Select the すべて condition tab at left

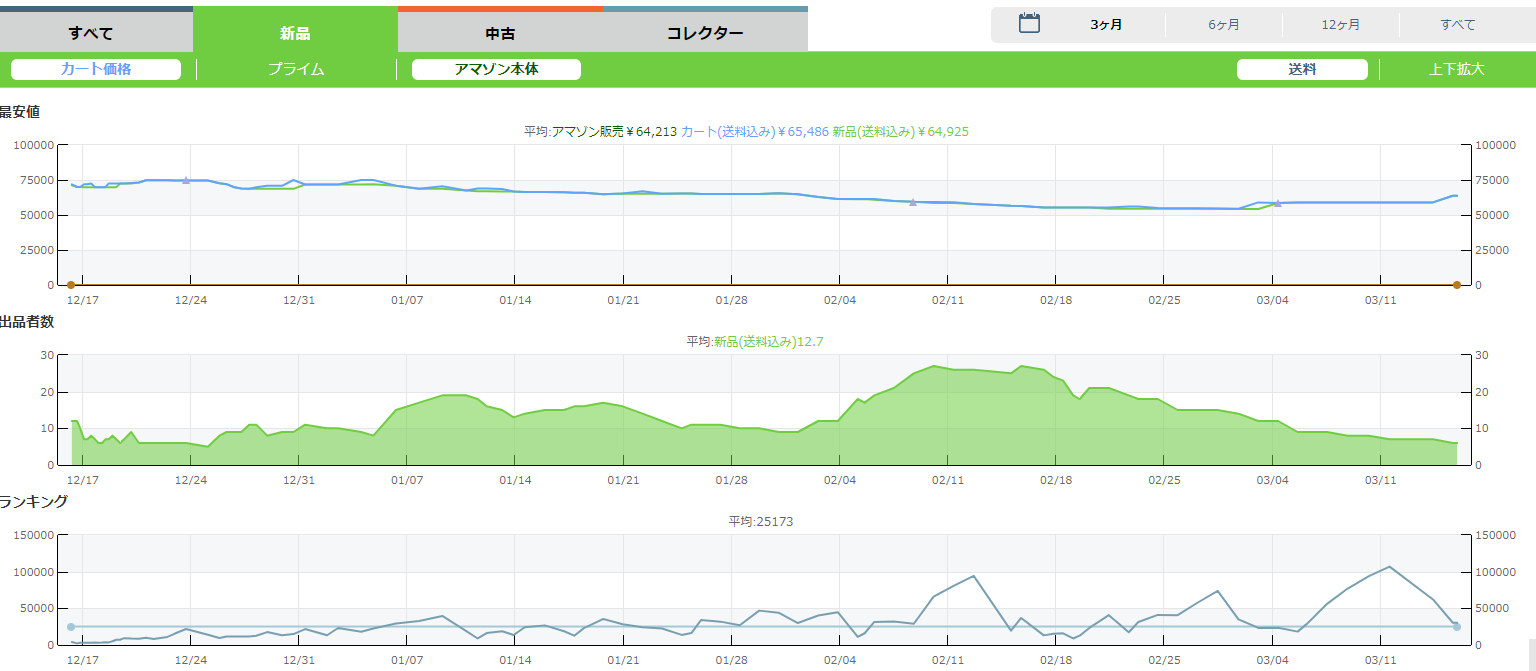click(x=96, y=33)
